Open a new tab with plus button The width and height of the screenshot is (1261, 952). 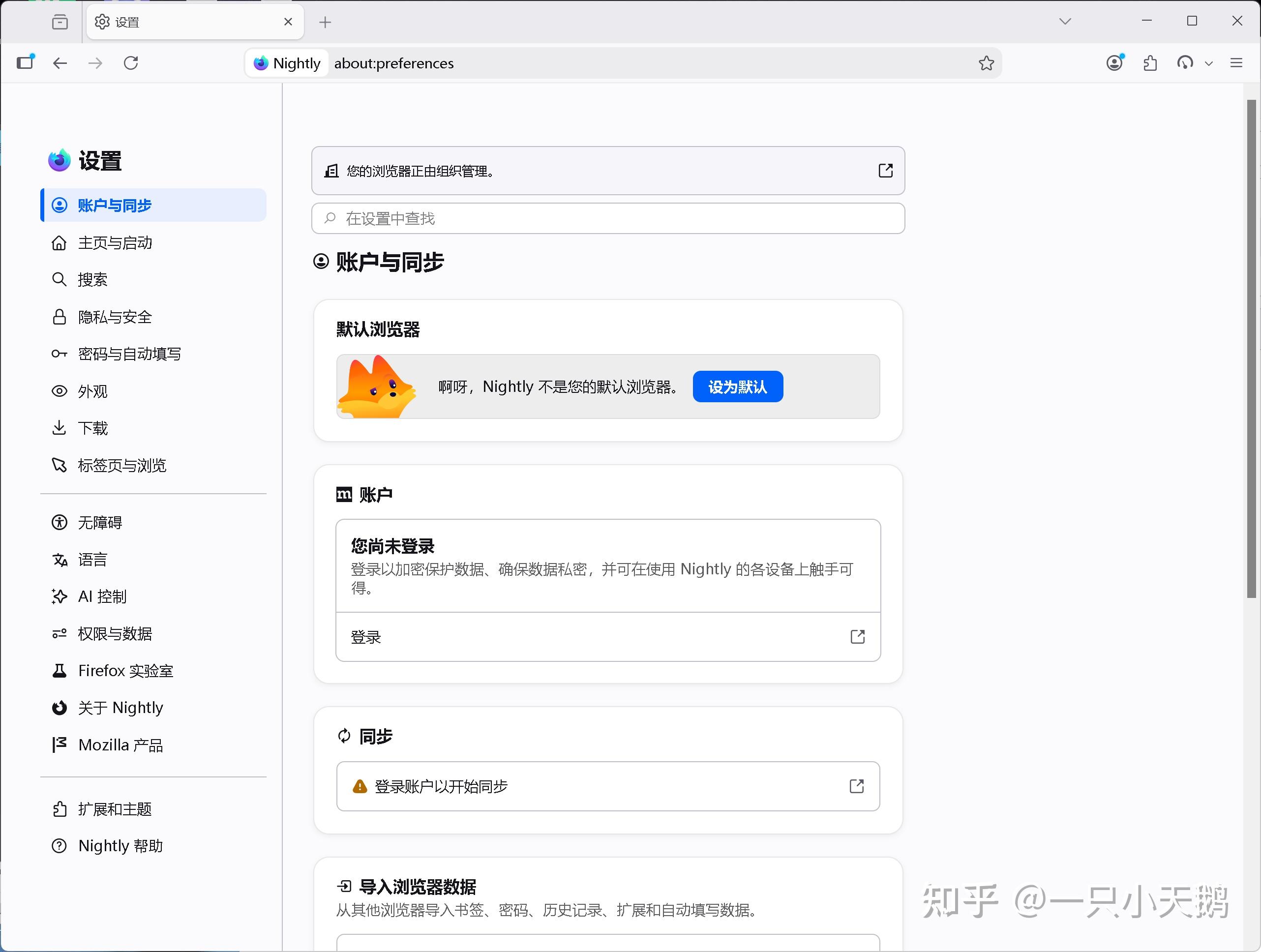(325, 22)
